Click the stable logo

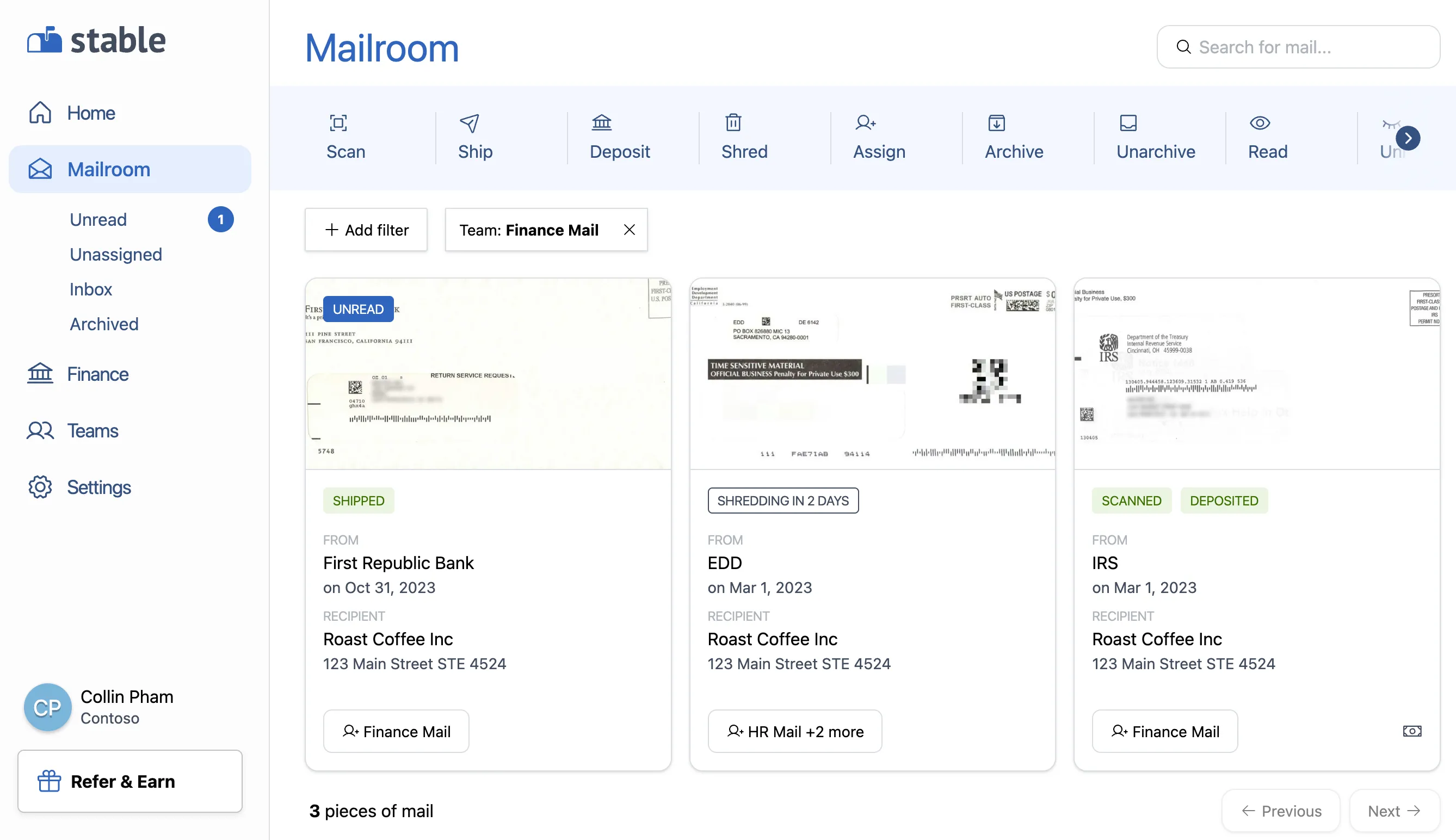96,40
